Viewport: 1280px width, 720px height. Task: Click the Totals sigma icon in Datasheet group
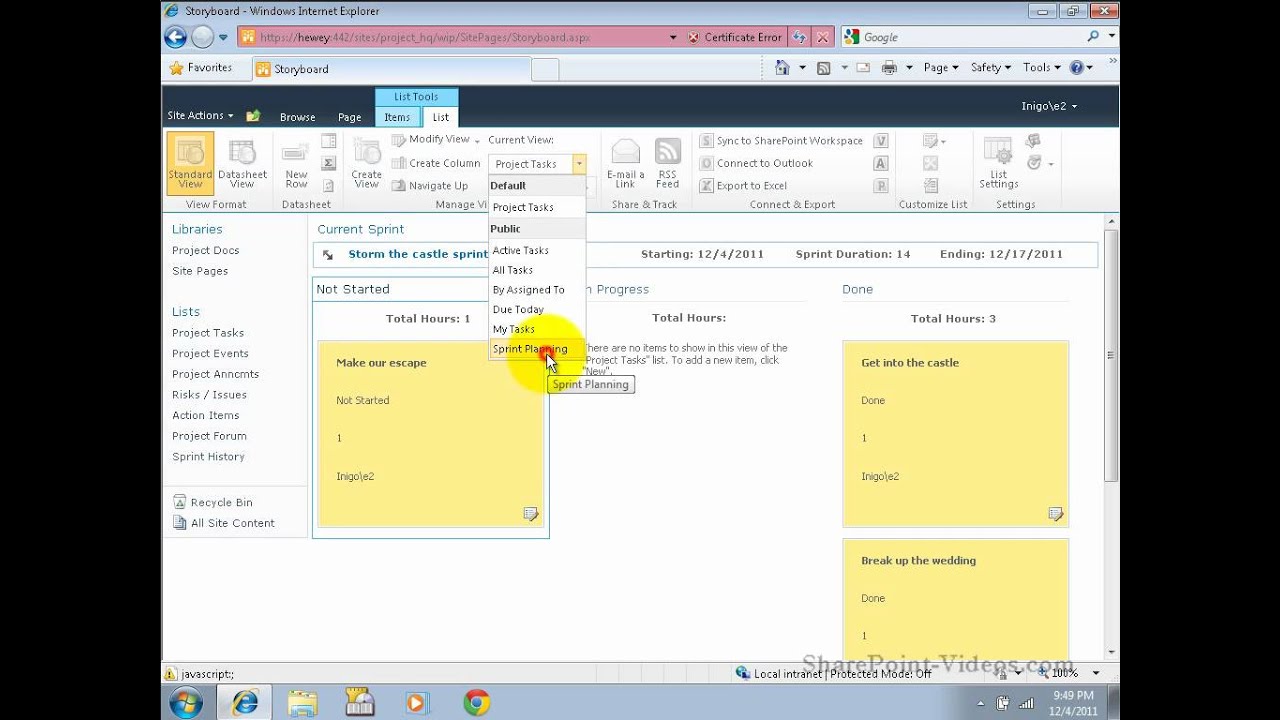(x=328, y=163)
